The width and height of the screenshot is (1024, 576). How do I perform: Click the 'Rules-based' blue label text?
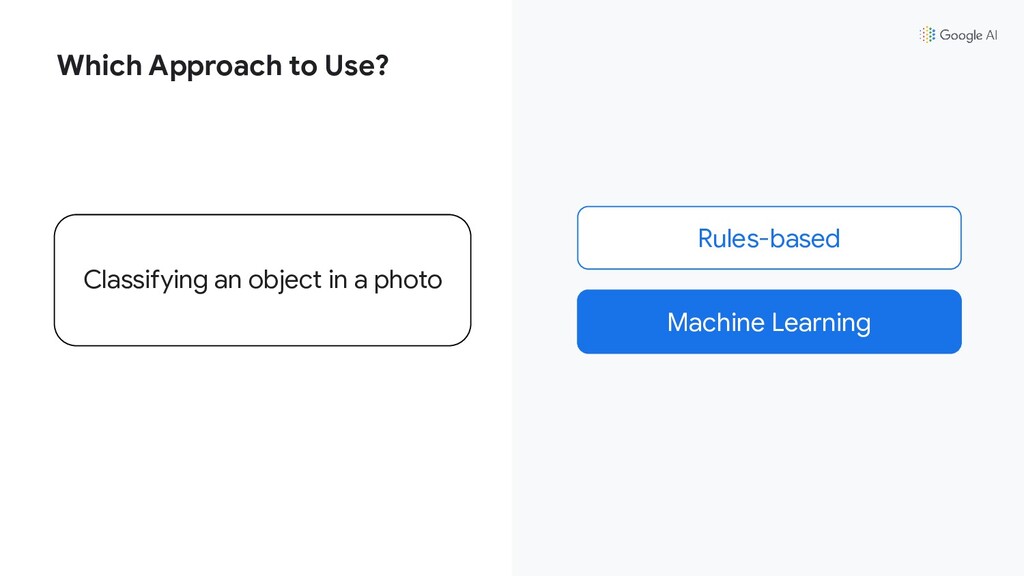pos(769,238)
